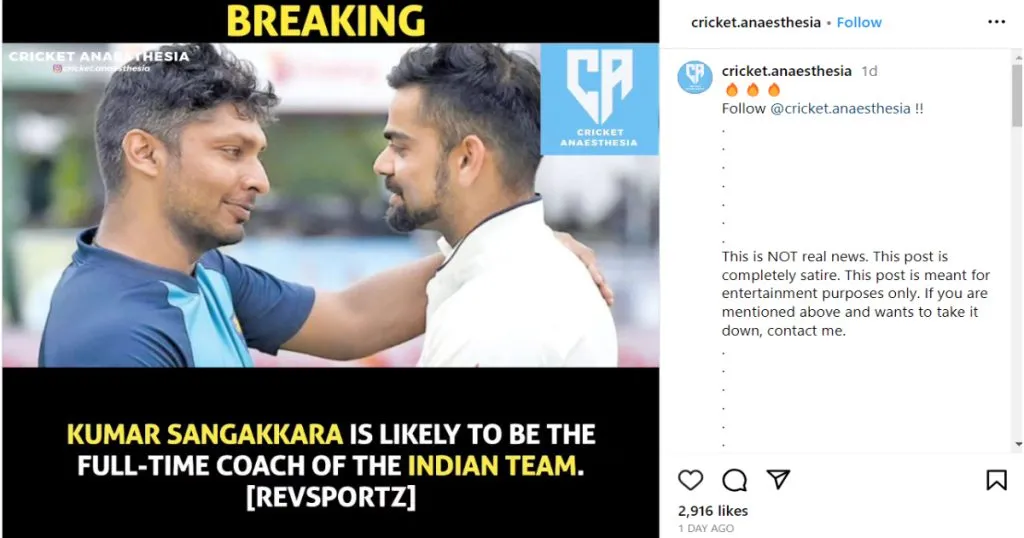Click the caption scrollbar thumb
1024x538 pixels.
click(x=1017, y=95)
